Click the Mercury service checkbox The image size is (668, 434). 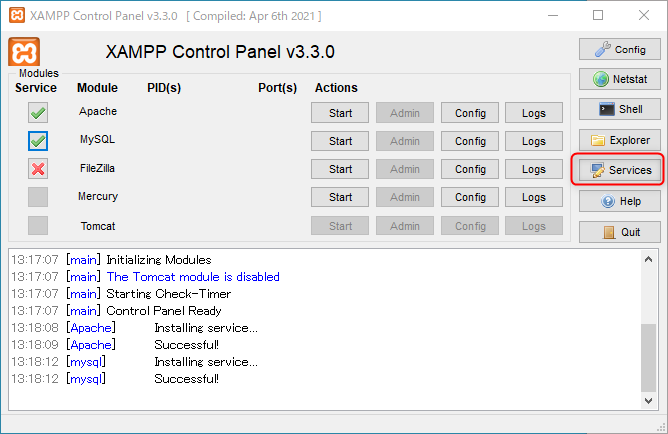click(38, 197)
